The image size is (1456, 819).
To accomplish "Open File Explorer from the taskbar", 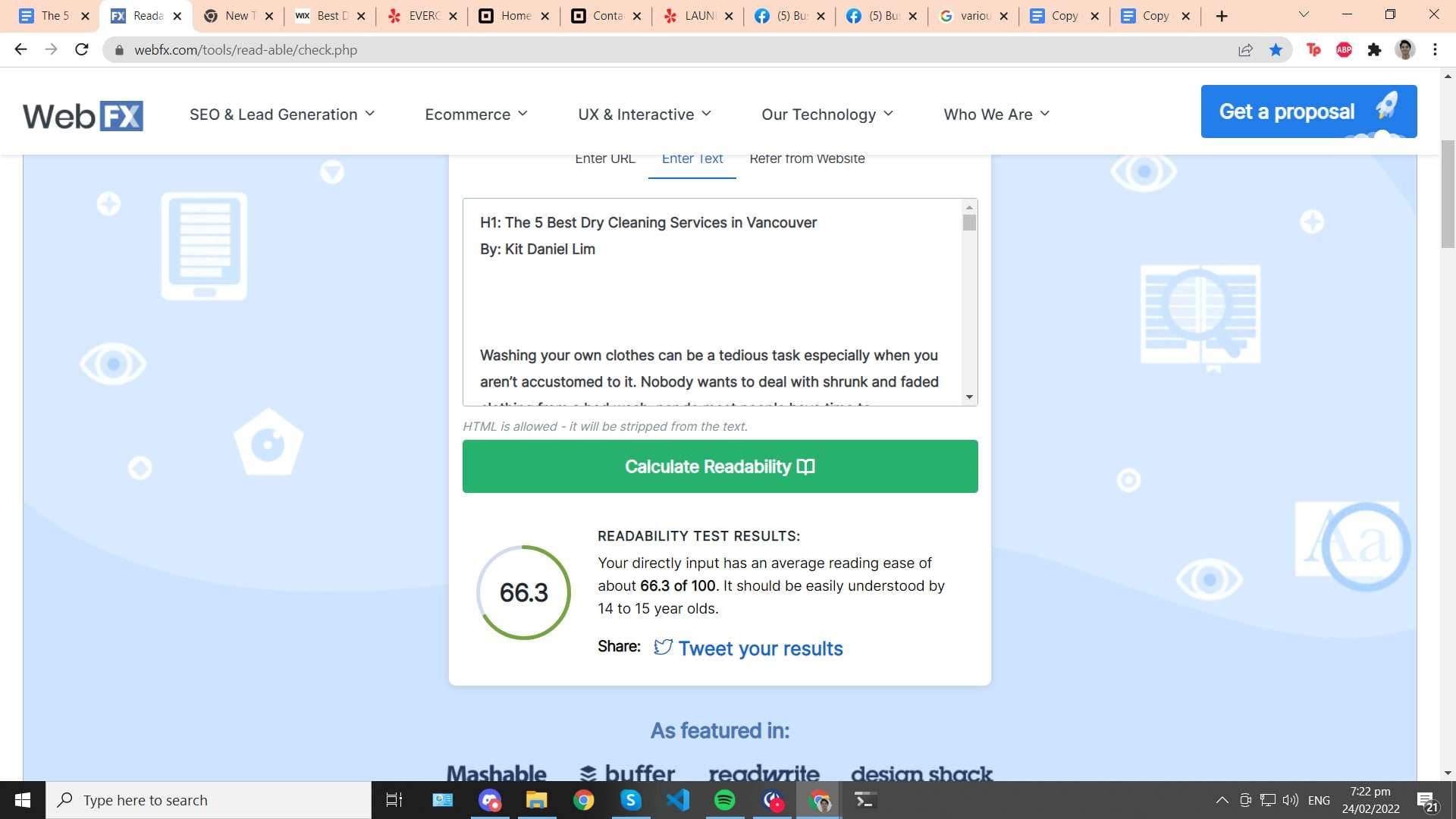I will coord(537,800).
